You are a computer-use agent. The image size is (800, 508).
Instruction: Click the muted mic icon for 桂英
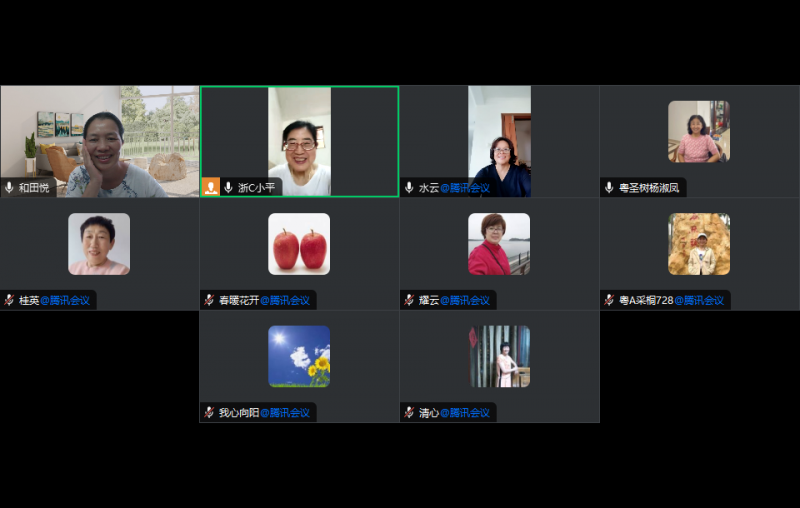click(x=9, y=300)
